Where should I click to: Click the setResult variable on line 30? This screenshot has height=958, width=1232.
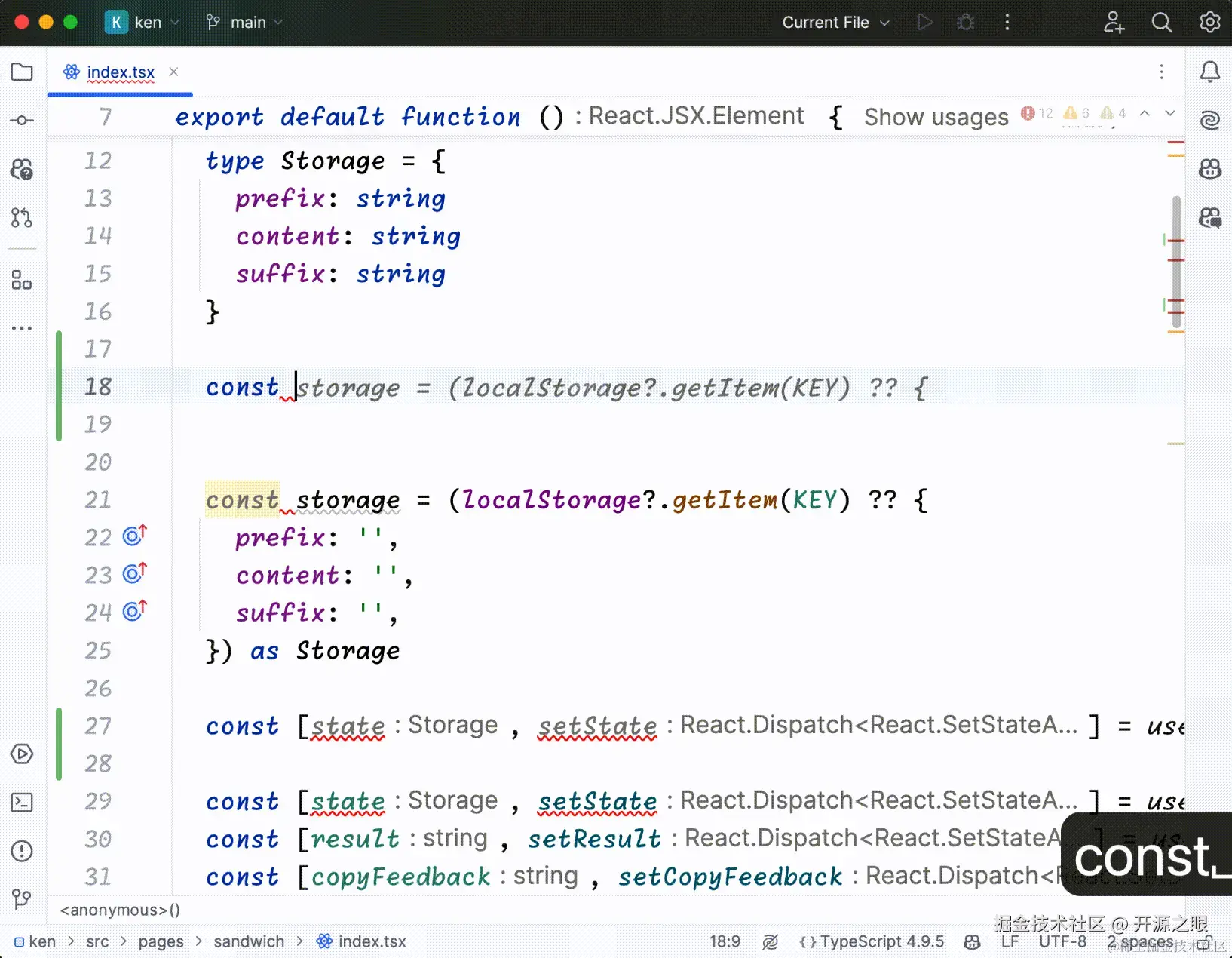point(594,839)
